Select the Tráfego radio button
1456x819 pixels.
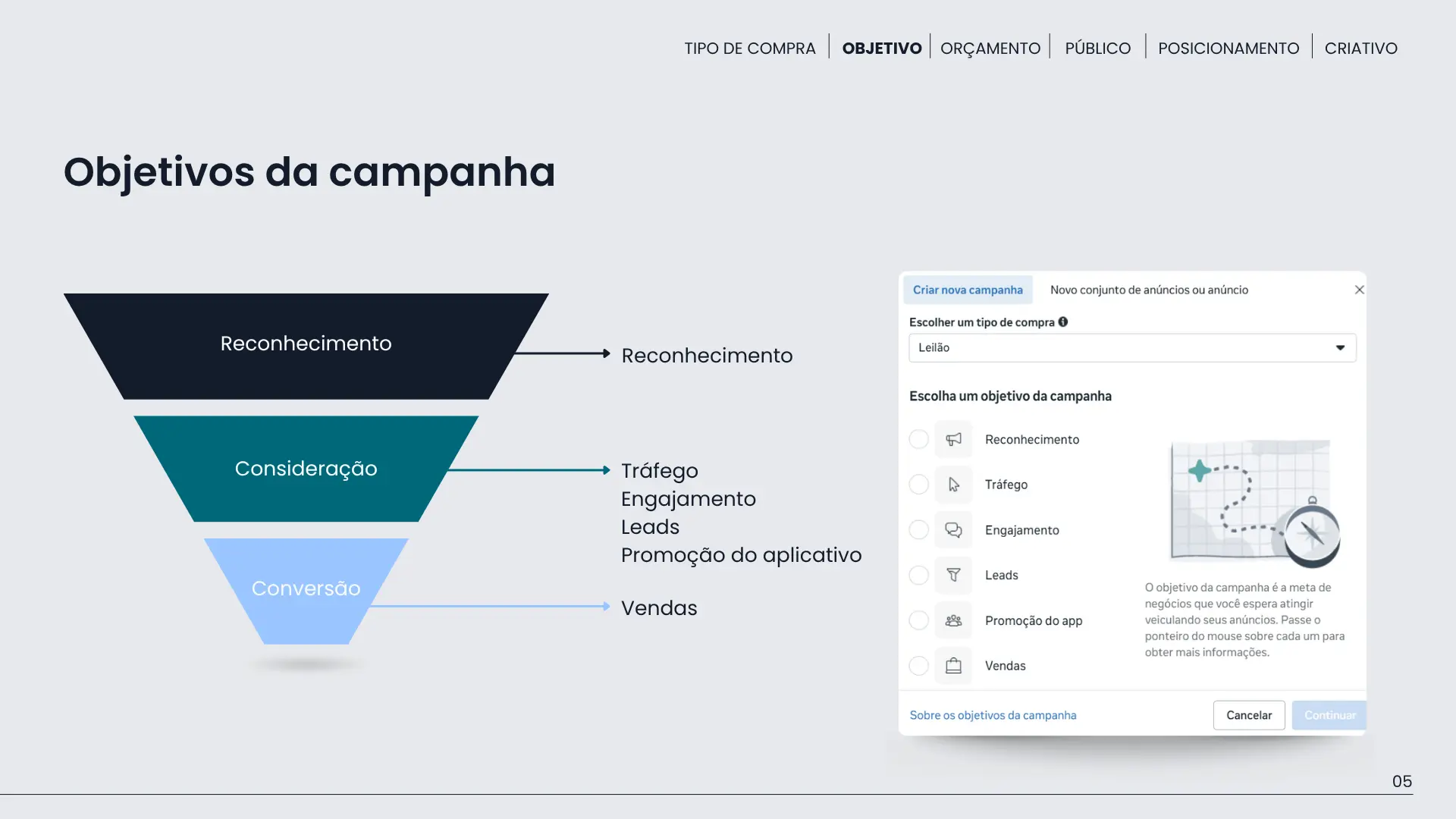click(x=918, y=485)
